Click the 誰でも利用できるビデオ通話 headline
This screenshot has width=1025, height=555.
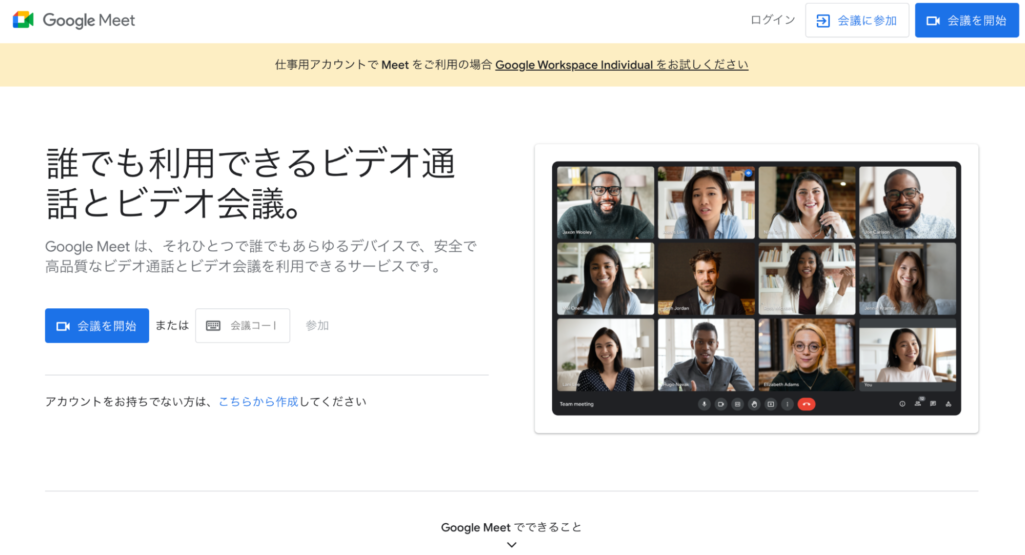(x=250, y=183)
